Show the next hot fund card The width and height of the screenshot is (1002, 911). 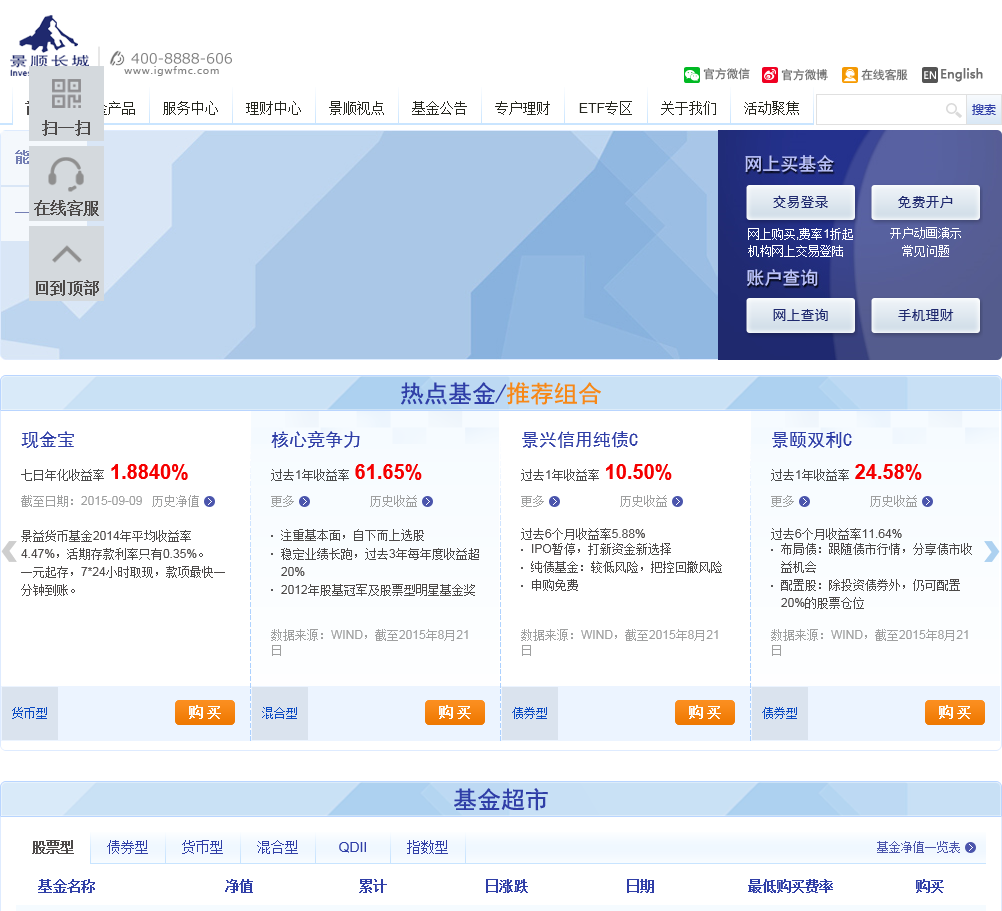click(x=991, y=551)
